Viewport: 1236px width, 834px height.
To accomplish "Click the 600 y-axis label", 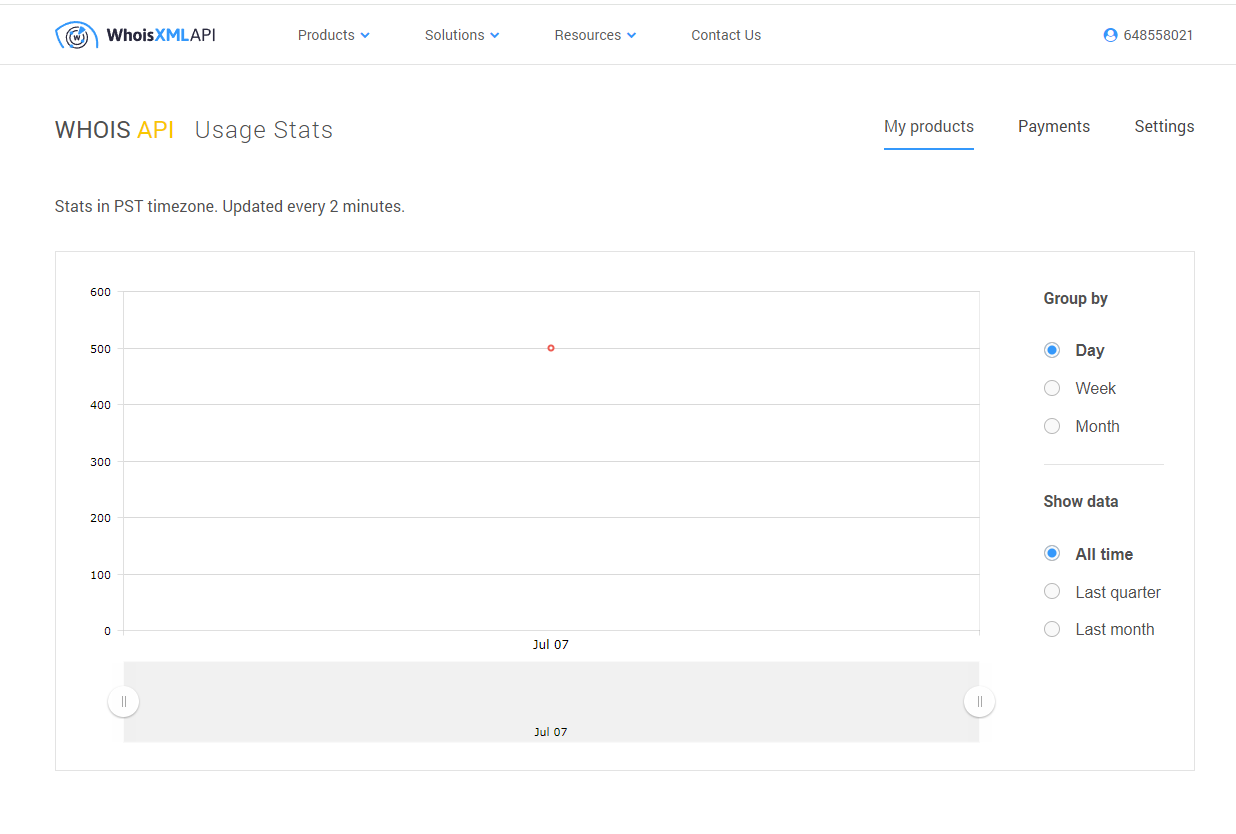I will 100,292.
